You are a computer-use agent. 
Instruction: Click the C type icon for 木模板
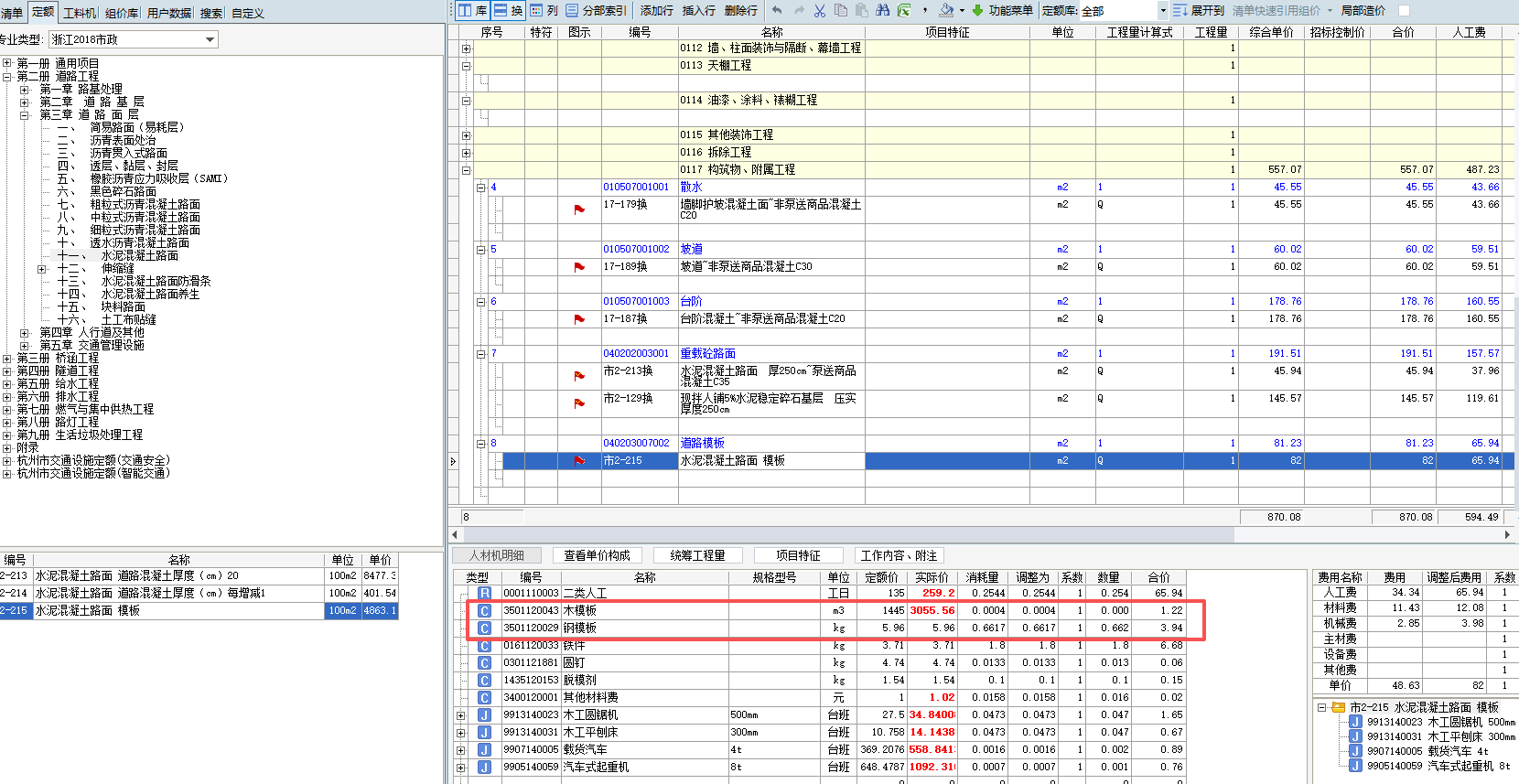tap(484, 610)
